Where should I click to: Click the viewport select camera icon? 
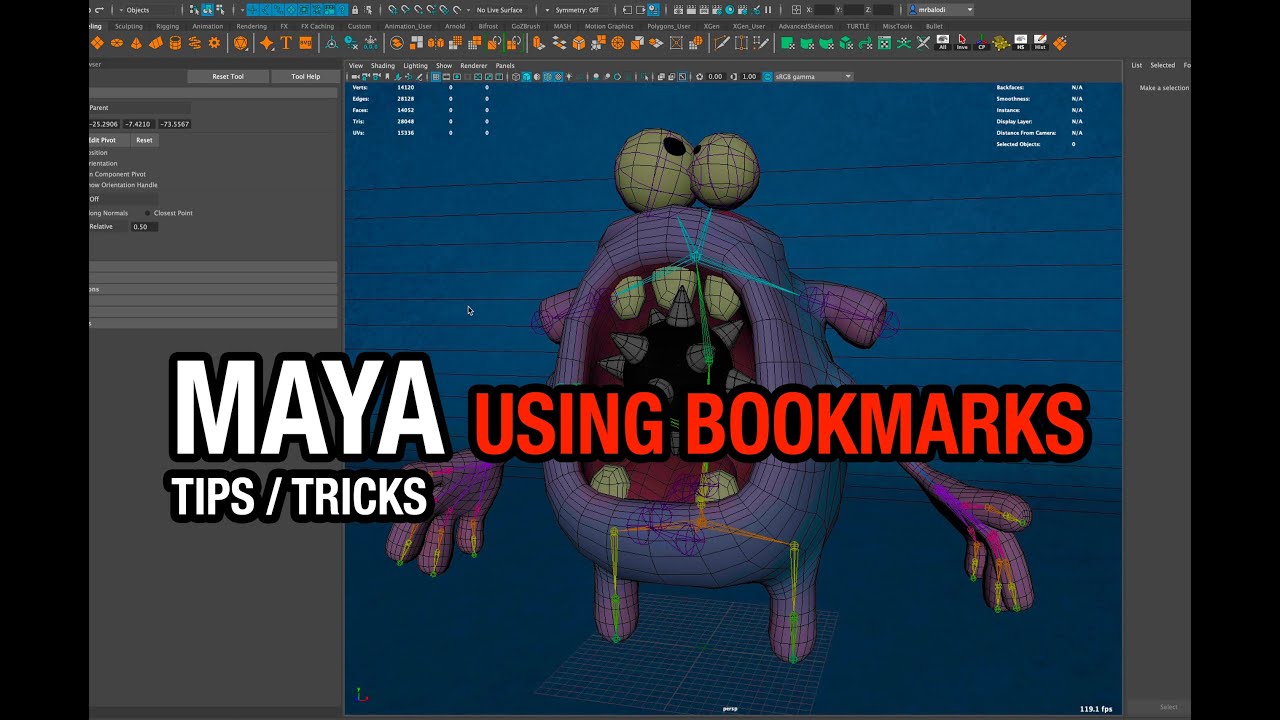[x=356, y=76]
